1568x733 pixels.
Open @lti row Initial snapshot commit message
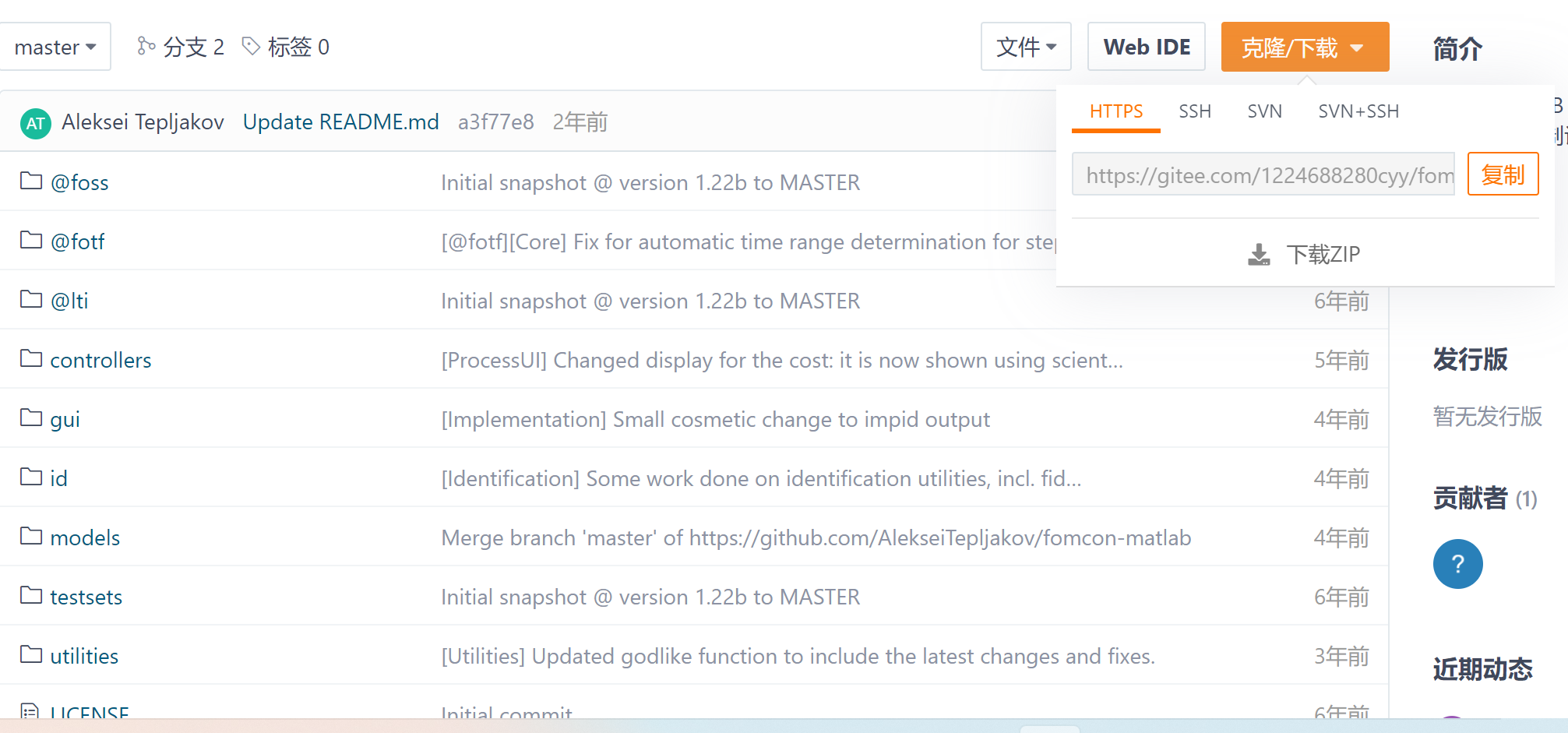(x=650, y=301)
